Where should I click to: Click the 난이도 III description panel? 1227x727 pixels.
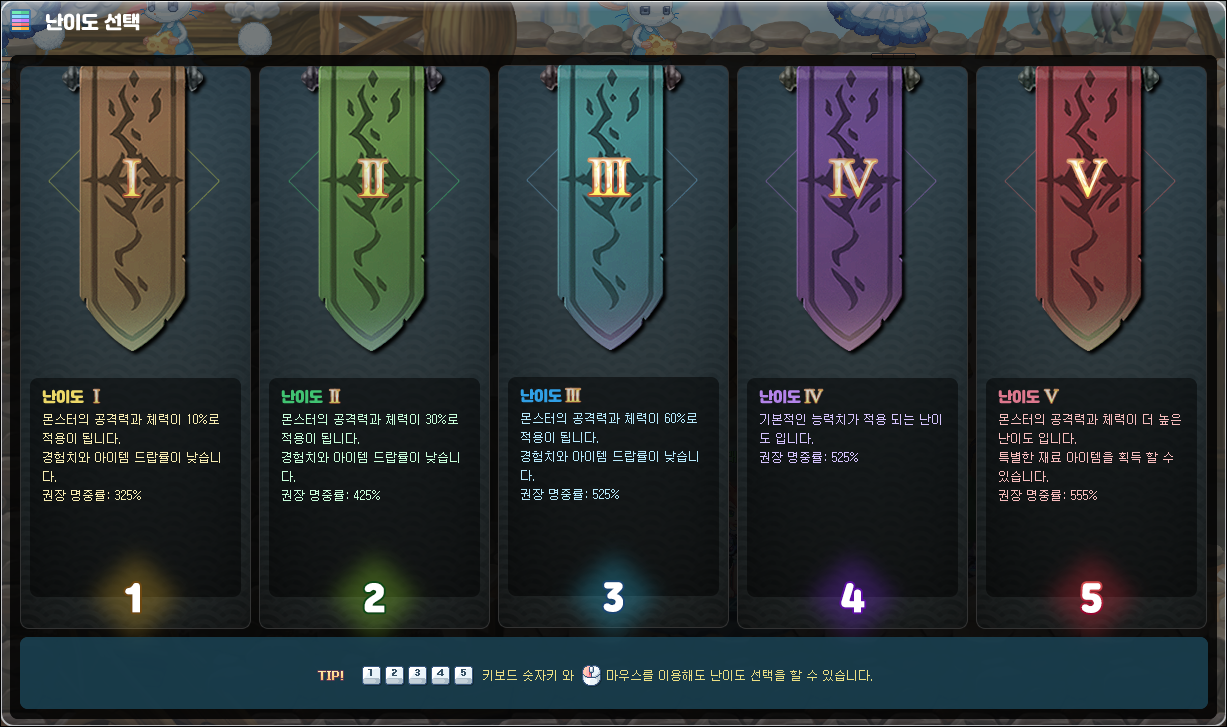[613, 487]
